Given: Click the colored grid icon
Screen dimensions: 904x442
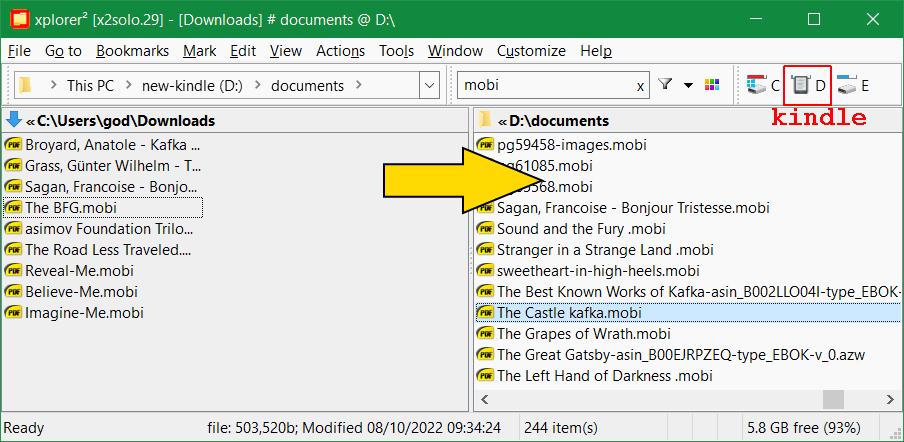Looking at the screenshot, I should pyautogui.click(x=713, y=86).
